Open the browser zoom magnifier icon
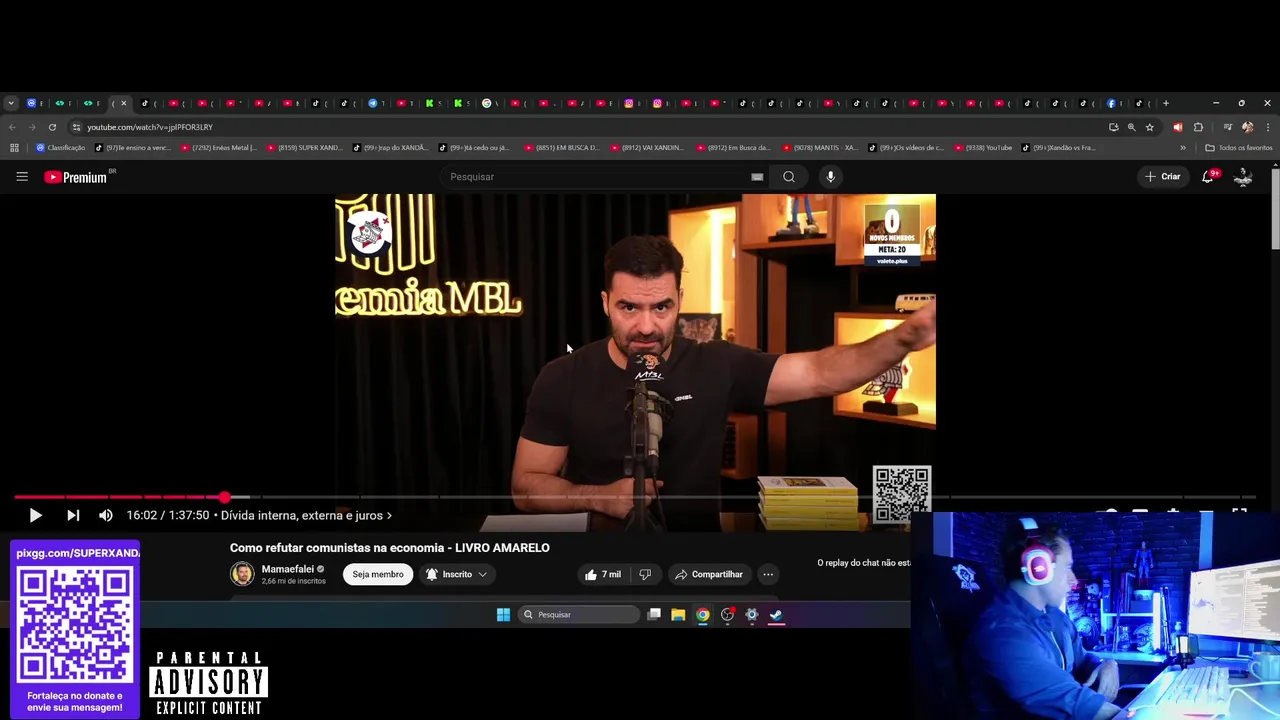Image resolution: width=1280 pixels, height=720 pixels. [x=1132, y=127]
